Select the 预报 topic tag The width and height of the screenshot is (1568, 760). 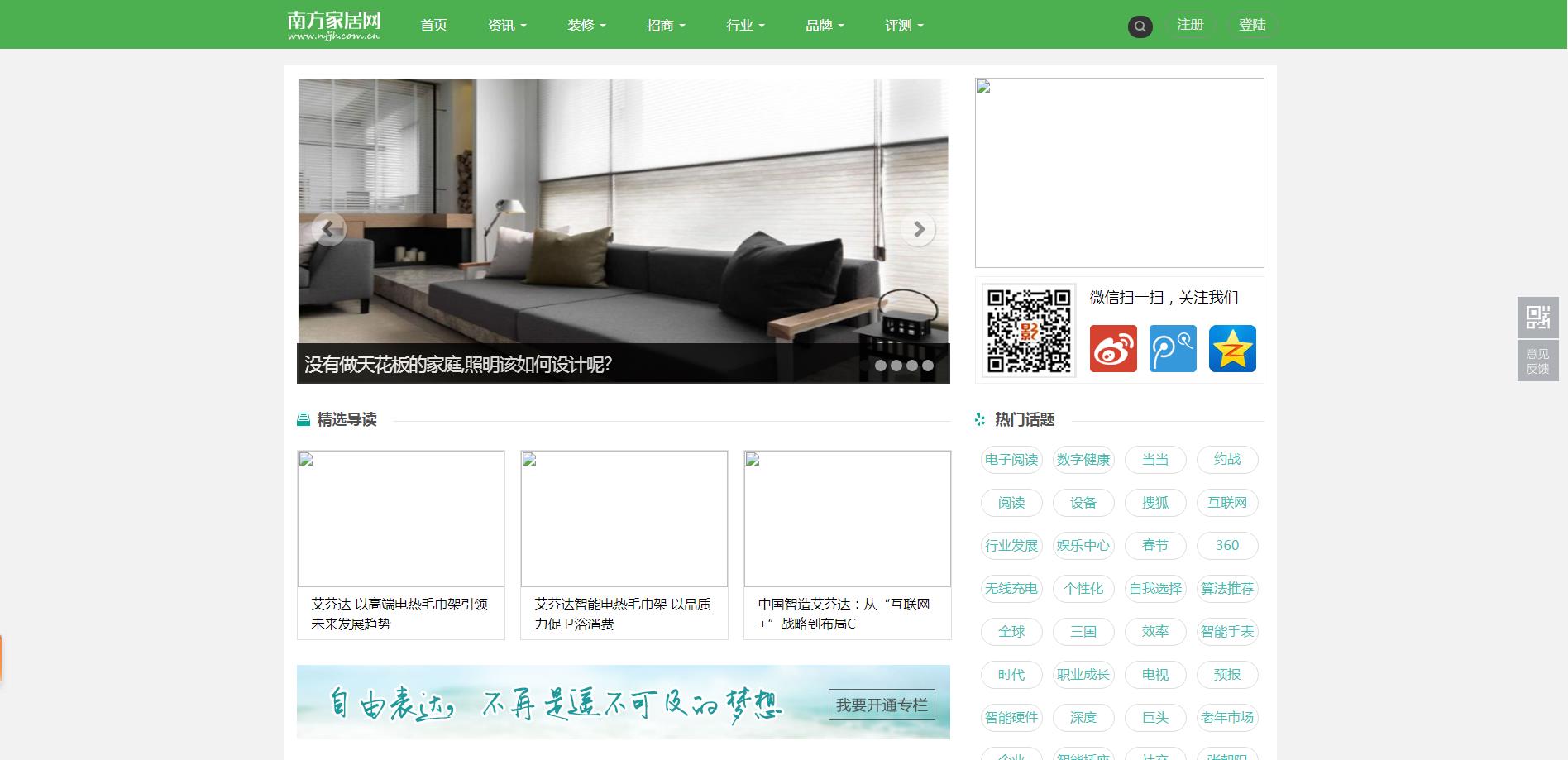(x=1227, y=675)
